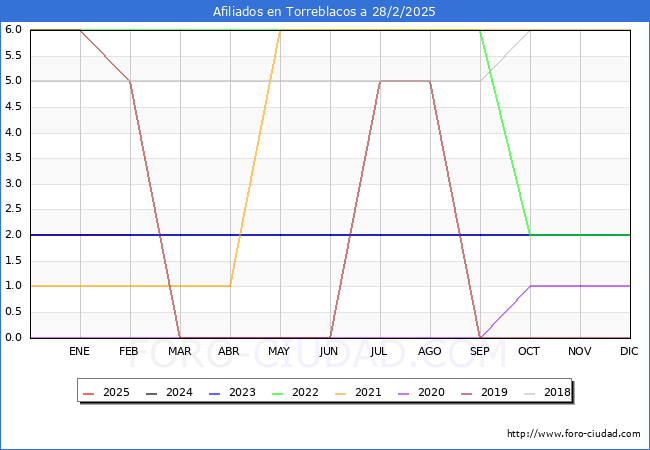Click the 6.0 y-axis value
Screen dimensions: 650x450
pyautogui.click(x=13, y=30)
